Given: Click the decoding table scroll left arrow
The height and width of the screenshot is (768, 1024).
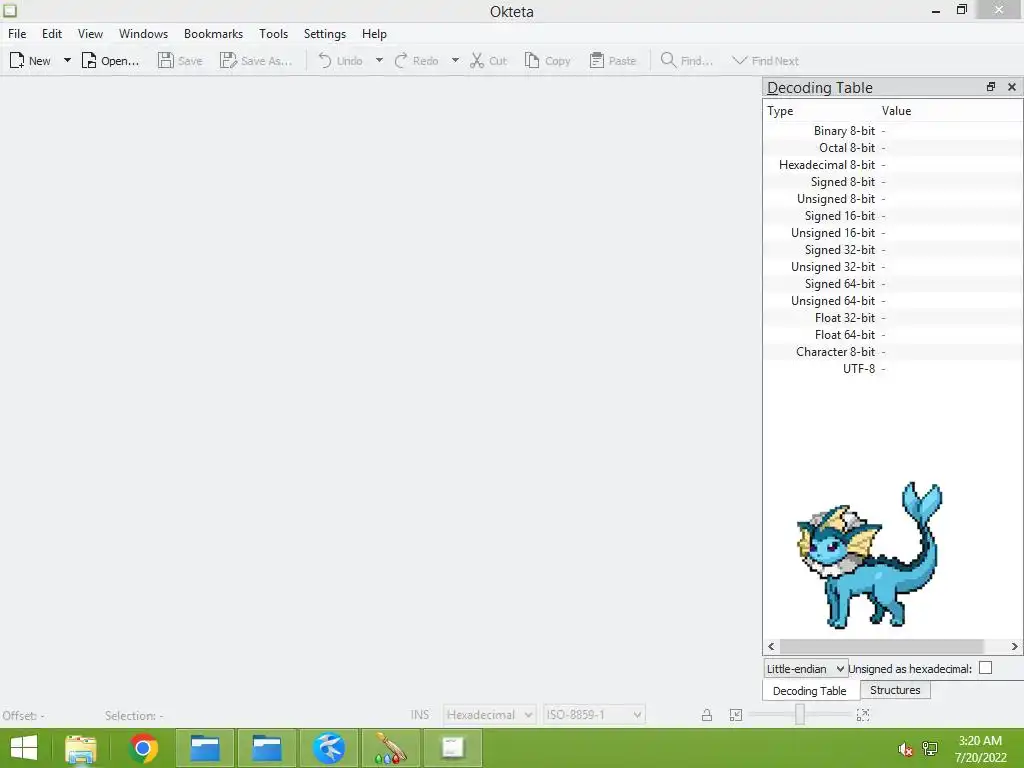Looking at the screenshot, I should [x=771, y=647].
